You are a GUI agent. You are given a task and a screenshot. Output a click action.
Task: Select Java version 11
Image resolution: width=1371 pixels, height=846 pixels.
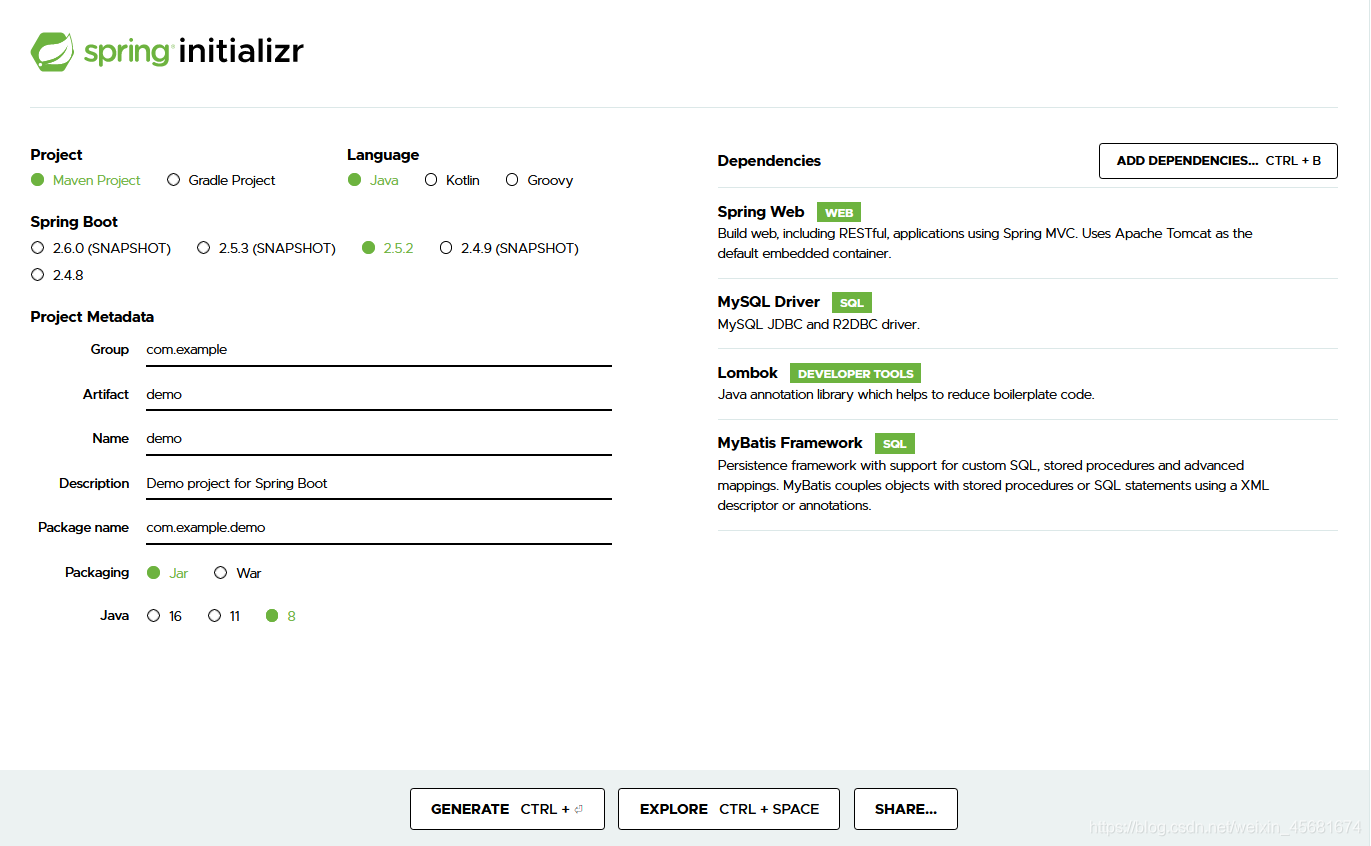[x=224, y=616]
